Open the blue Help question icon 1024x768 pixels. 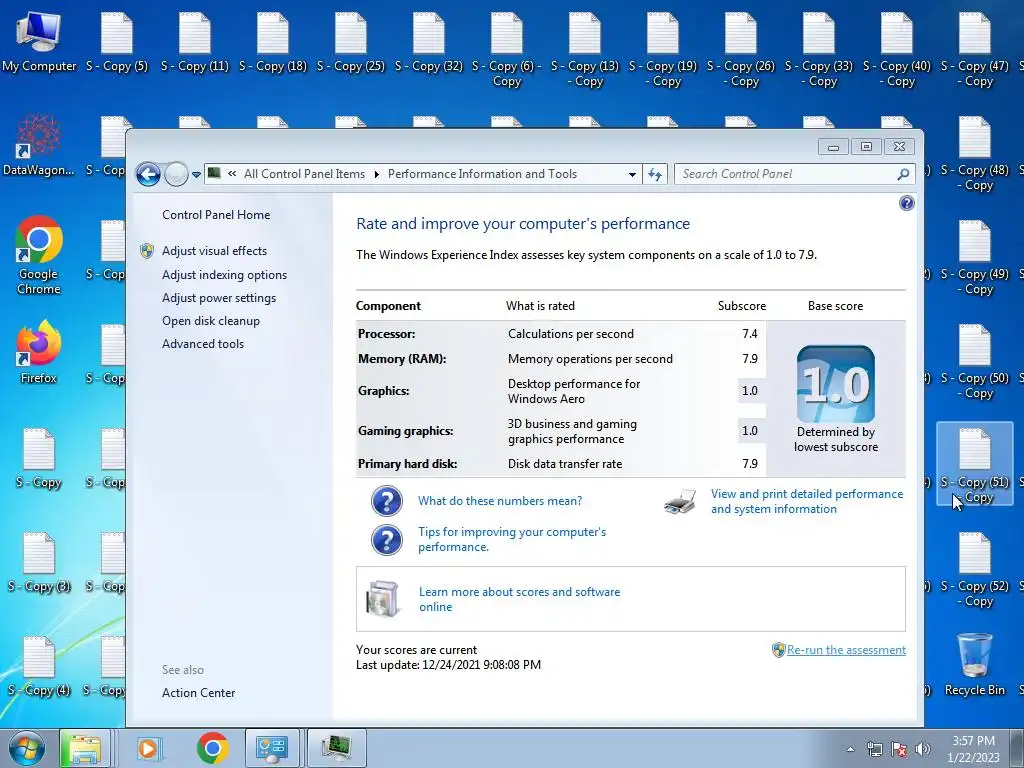906,203
